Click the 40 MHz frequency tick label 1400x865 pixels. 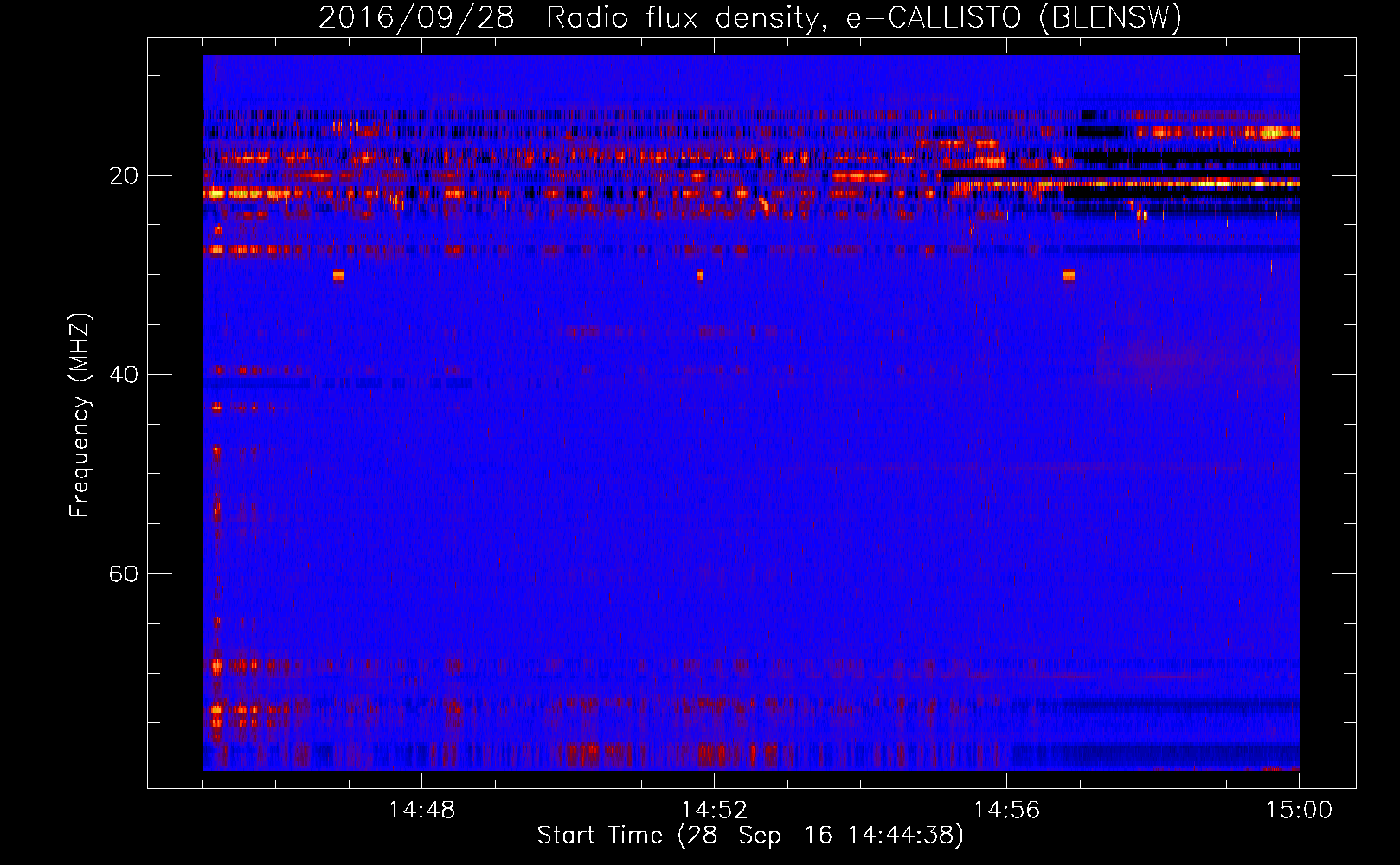123,375
